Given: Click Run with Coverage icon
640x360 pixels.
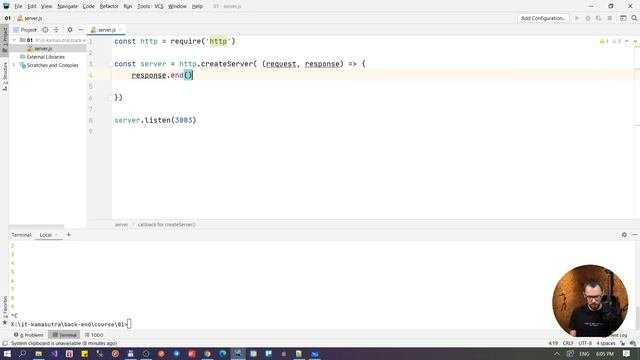Looking at the screenshot, I should click(599, 18).
